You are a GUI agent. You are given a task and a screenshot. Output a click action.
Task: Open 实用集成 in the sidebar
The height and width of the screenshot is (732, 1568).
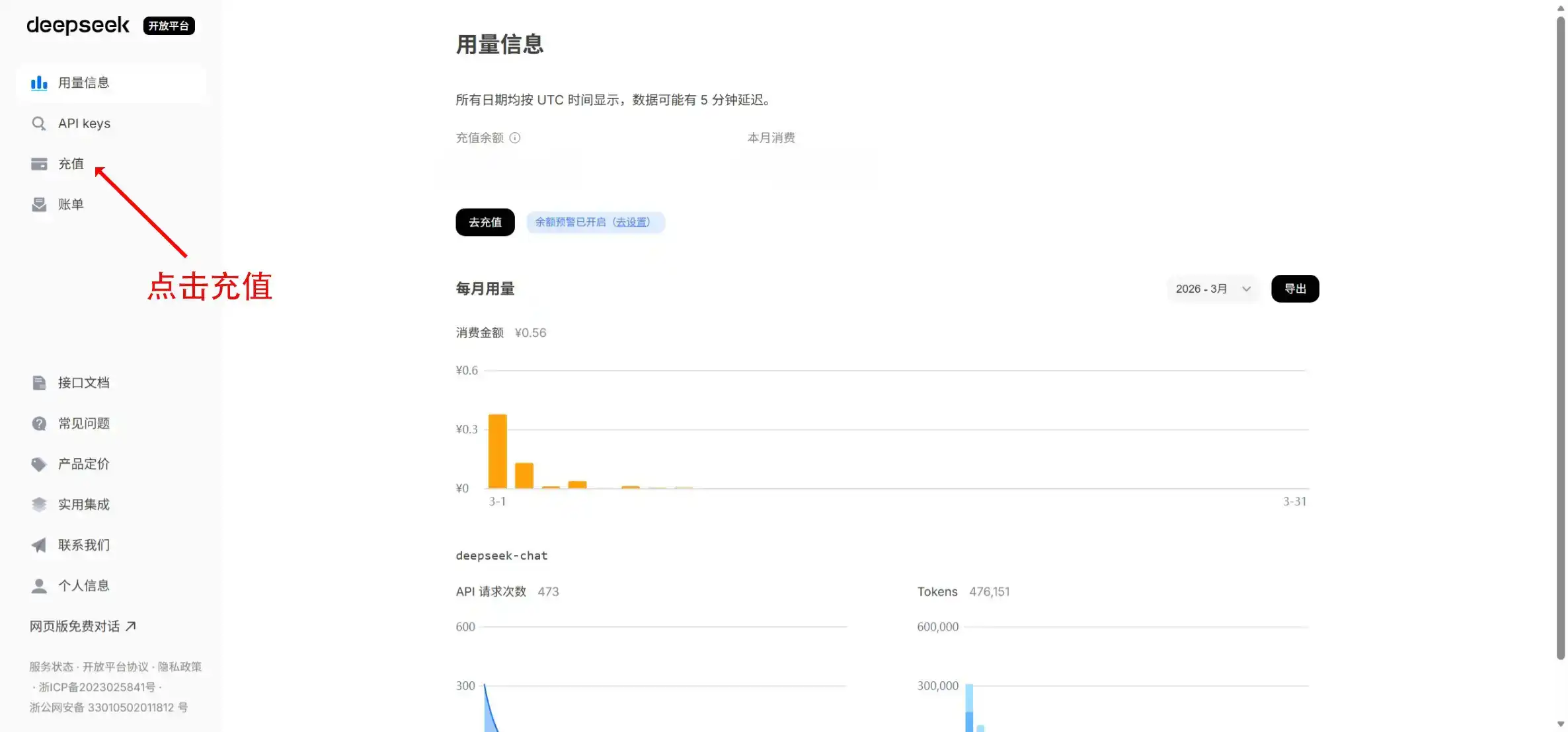point(111,505)
